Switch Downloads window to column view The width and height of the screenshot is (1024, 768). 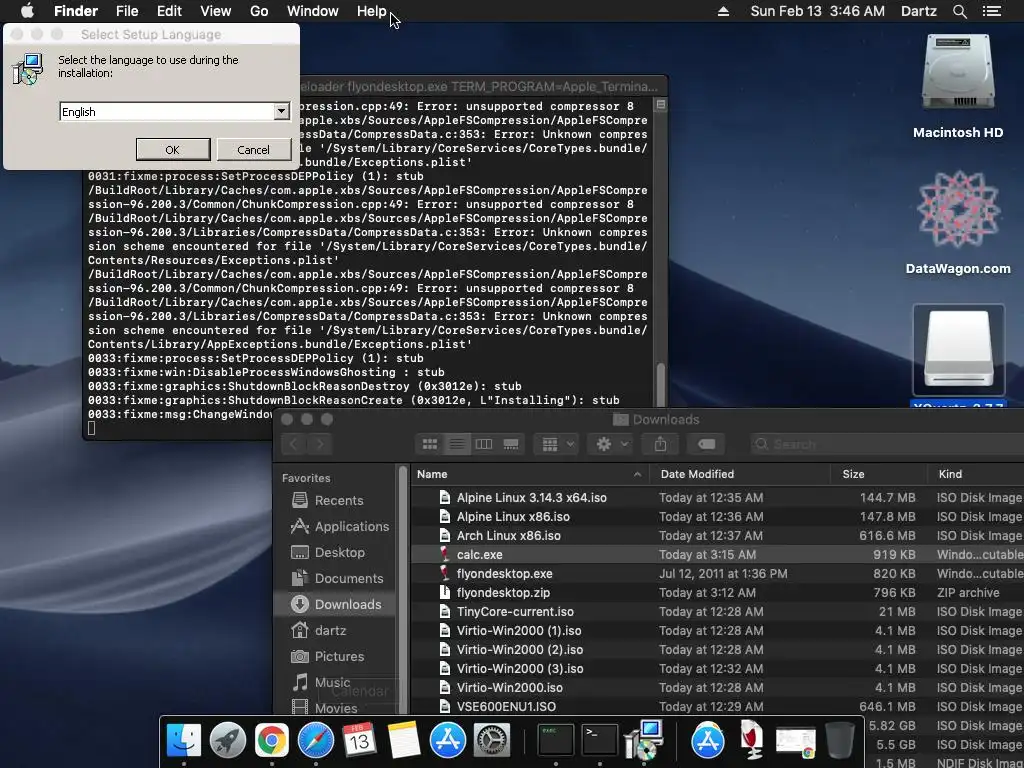point(484,444)
